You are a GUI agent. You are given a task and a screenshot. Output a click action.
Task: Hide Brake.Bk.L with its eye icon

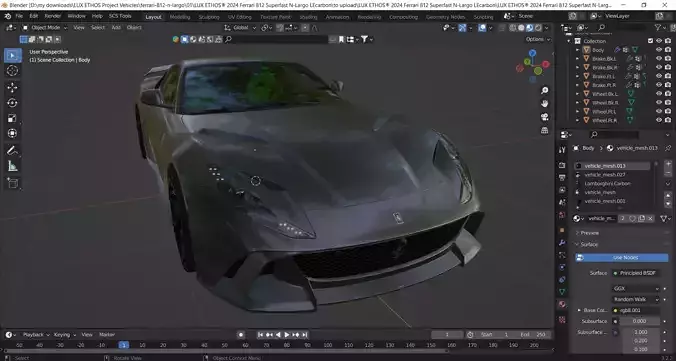click(659, 59)
